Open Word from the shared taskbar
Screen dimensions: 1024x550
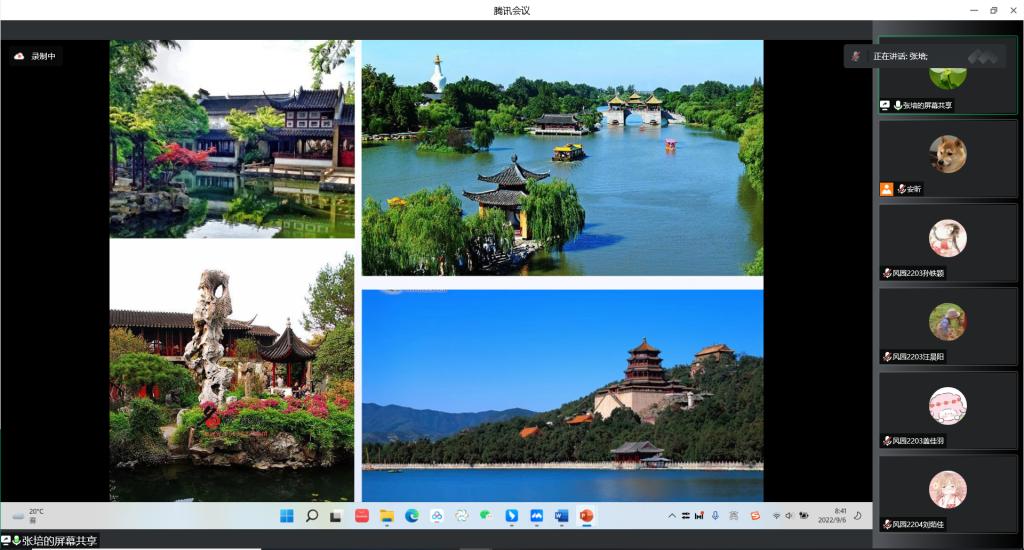point(561,516)
